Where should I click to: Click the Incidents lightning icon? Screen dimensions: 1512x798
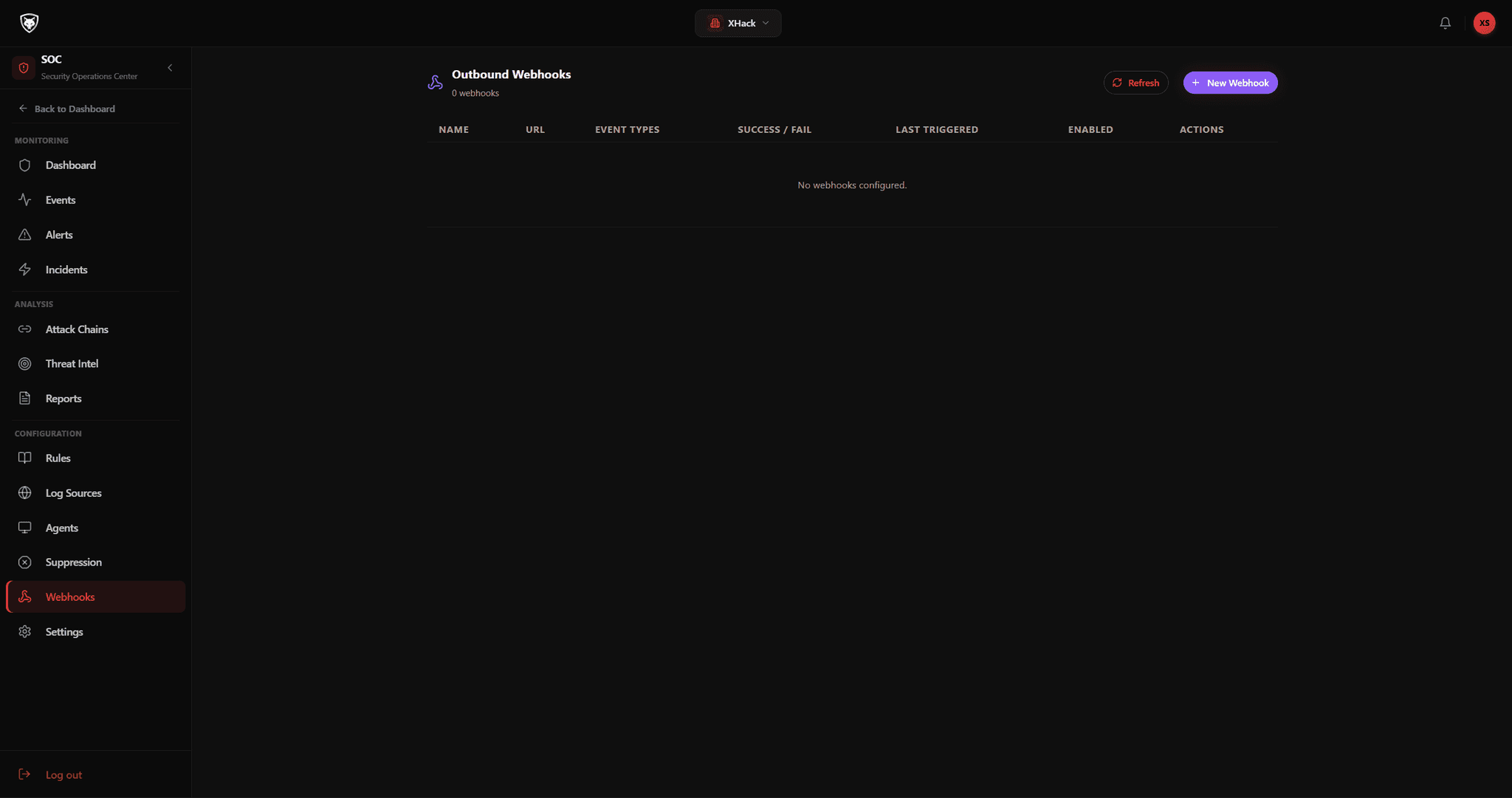point(25,269)
